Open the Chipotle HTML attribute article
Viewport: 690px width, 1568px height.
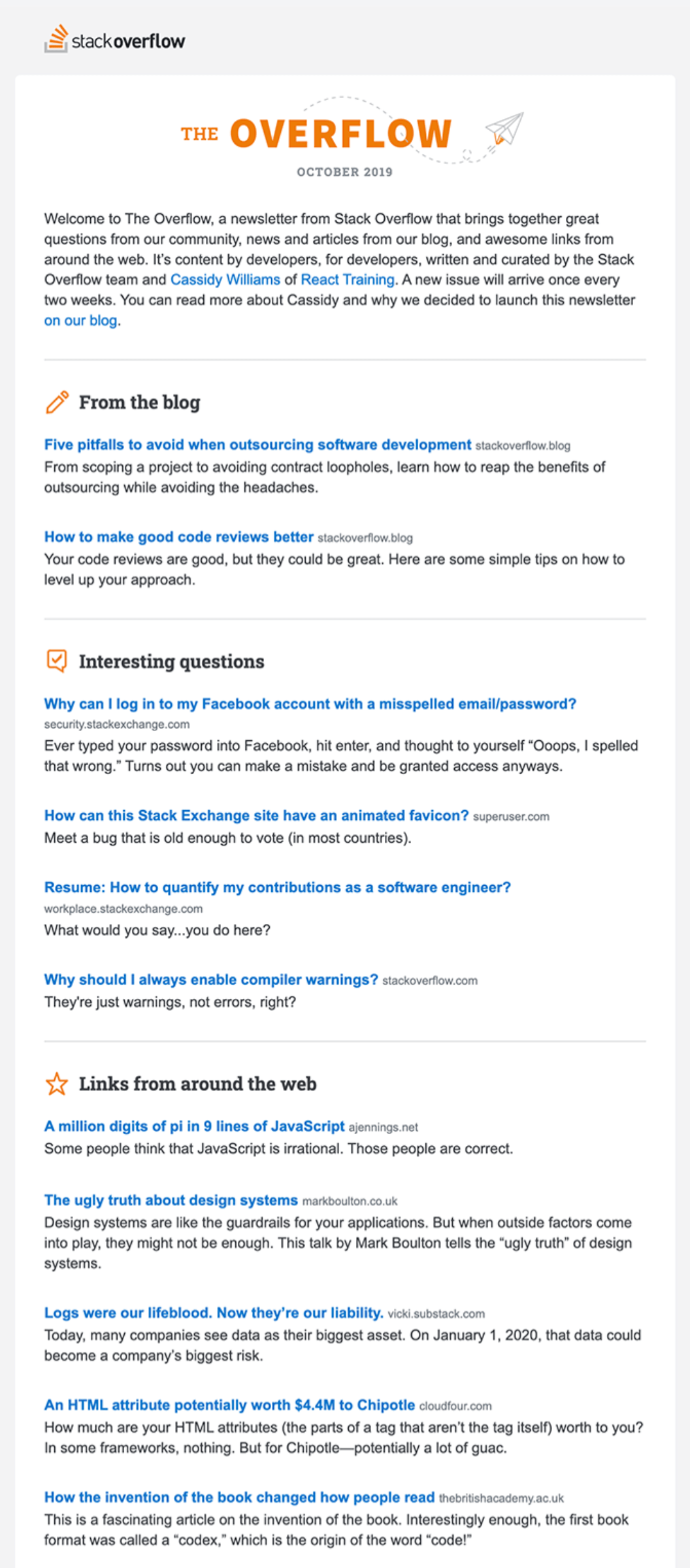pos(229,1405)
